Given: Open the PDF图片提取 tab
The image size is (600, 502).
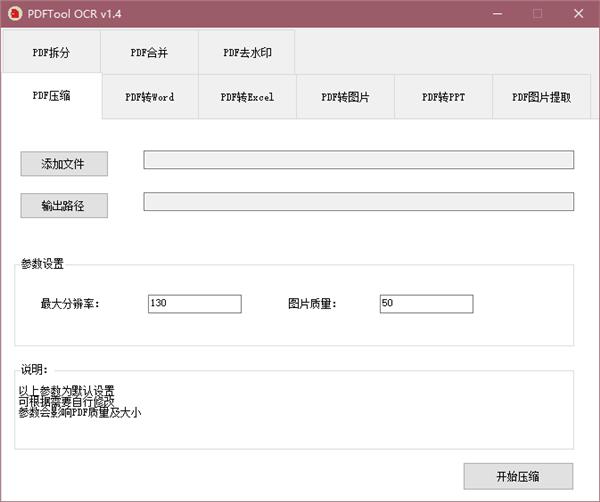Looking at the screenshot, I should click(541, 97).
